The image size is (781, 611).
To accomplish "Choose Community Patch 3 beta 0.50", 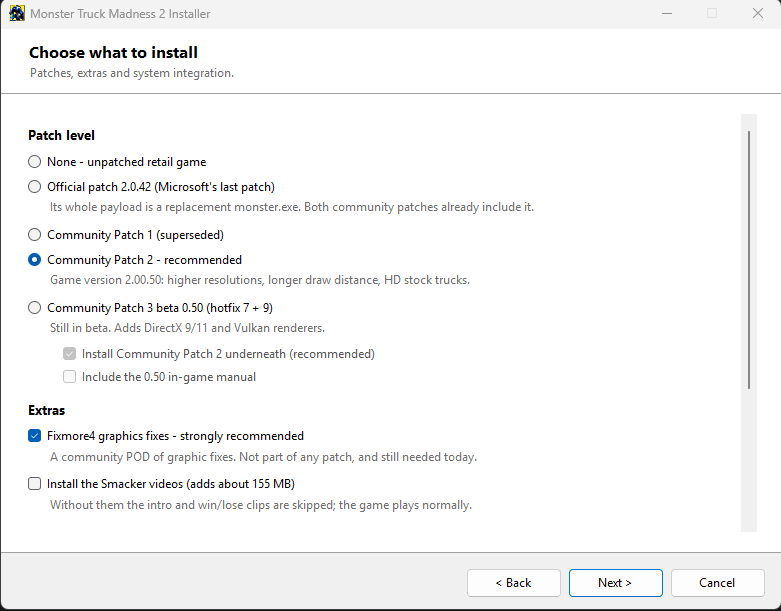I will [x=34, y=308].
